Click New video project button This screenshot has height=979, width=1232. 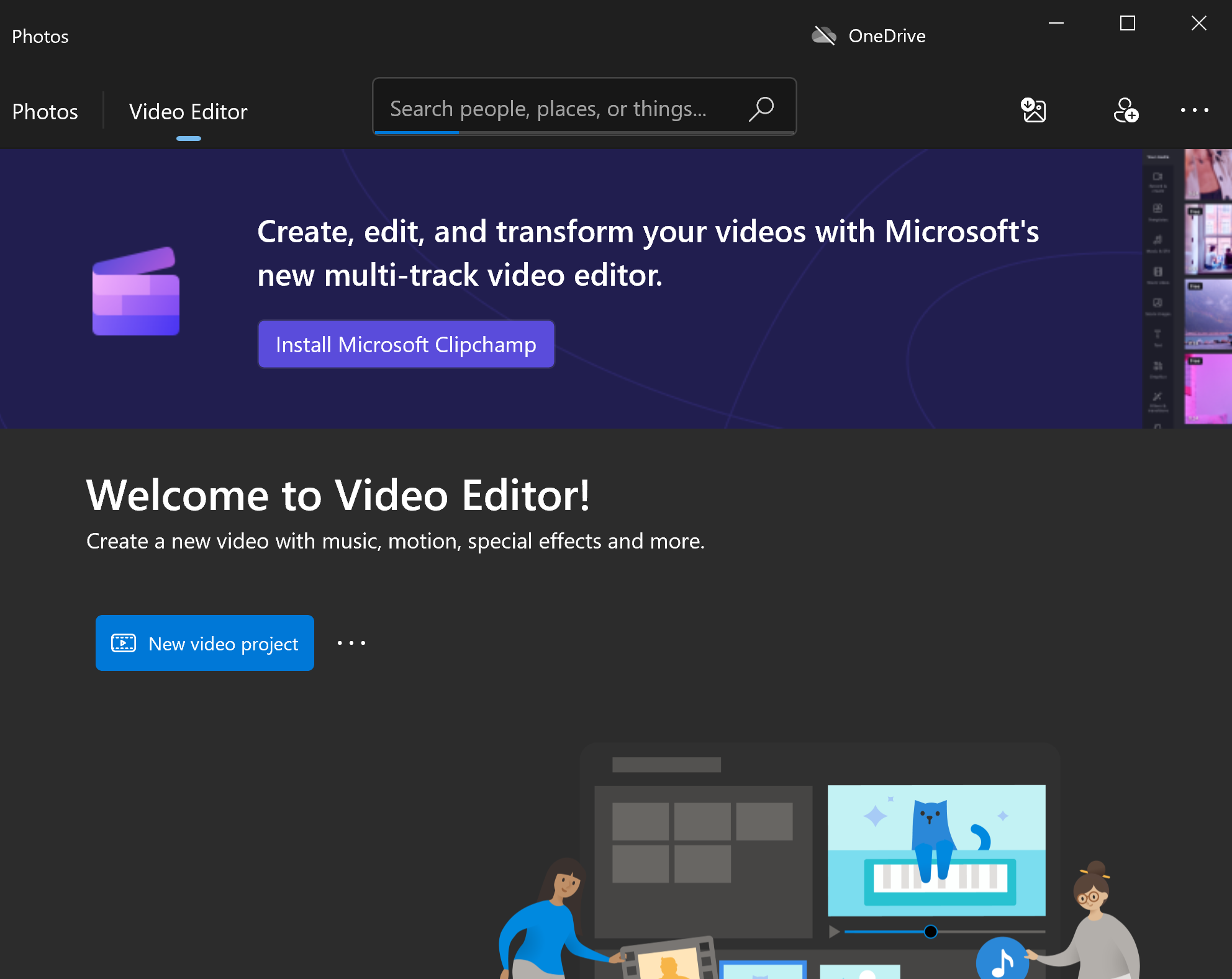[x=204, y=643]
